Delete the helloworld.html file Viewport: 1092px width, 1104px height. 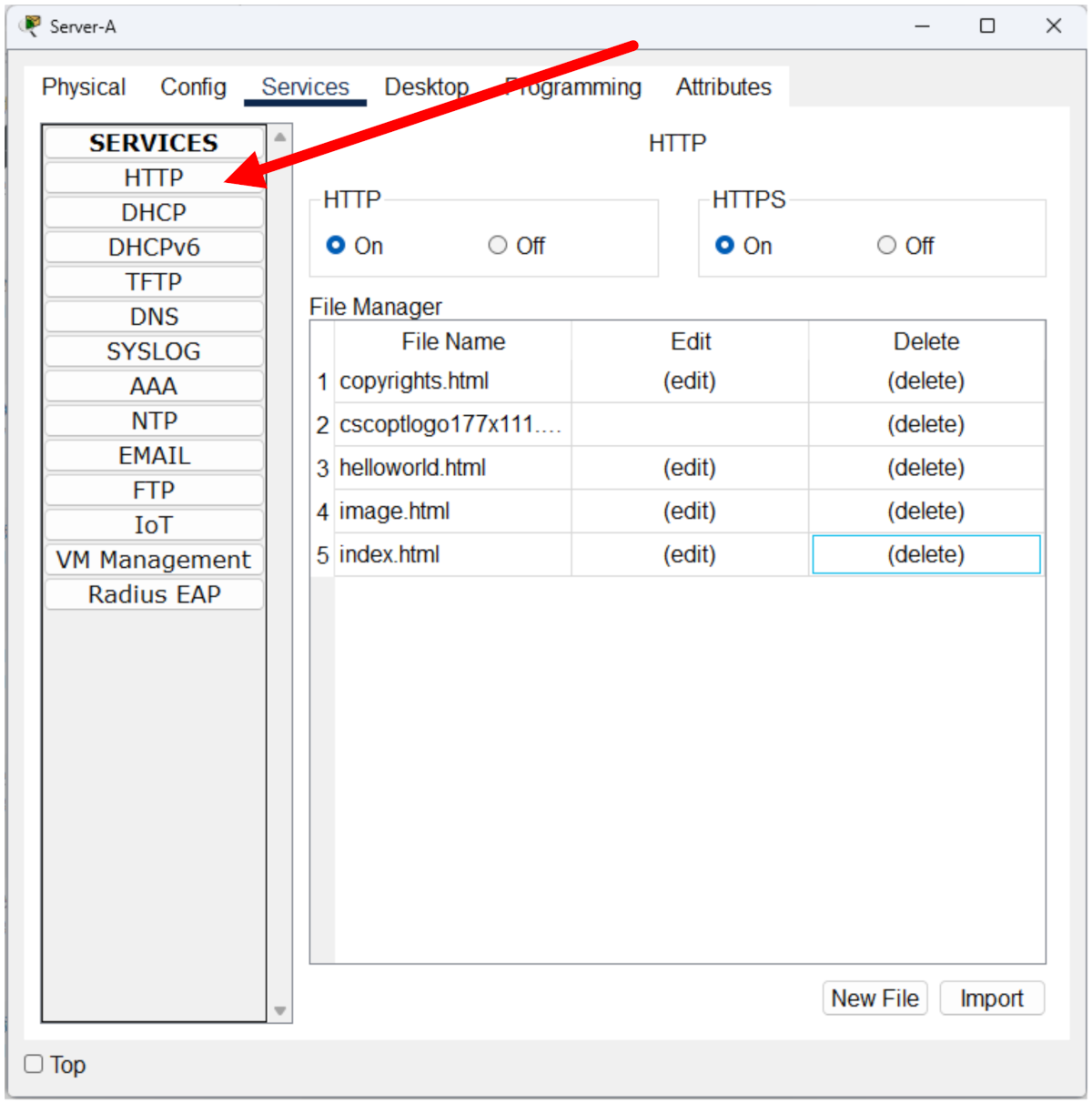pos(925,468)
